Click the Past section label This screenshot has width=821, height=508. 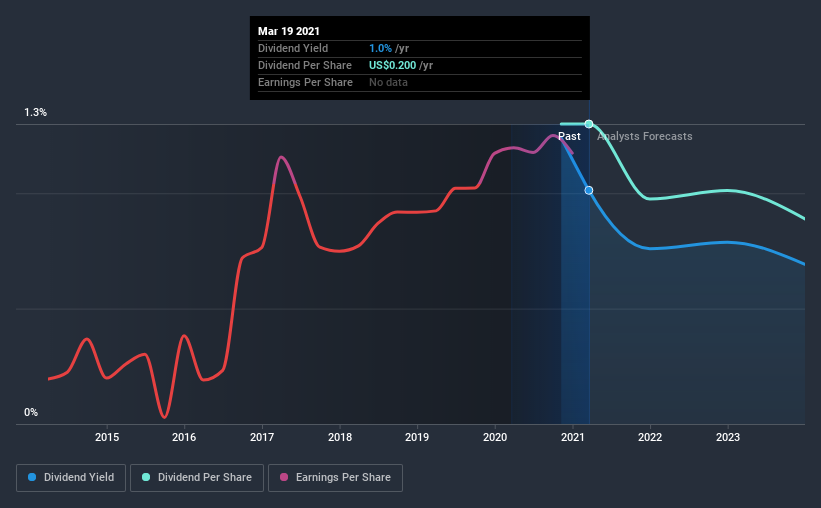[x=569, y=136]
